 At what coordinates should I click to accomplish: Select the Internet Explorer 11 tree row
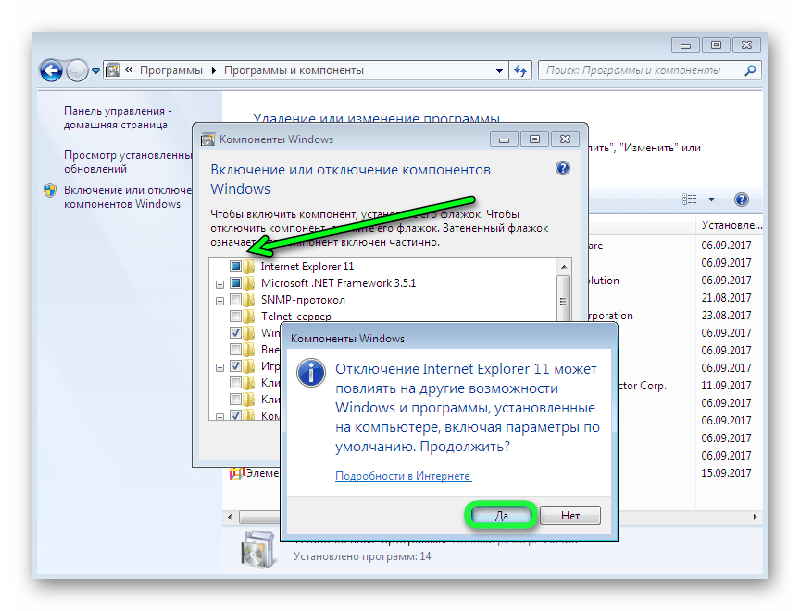tap(307, 266)
